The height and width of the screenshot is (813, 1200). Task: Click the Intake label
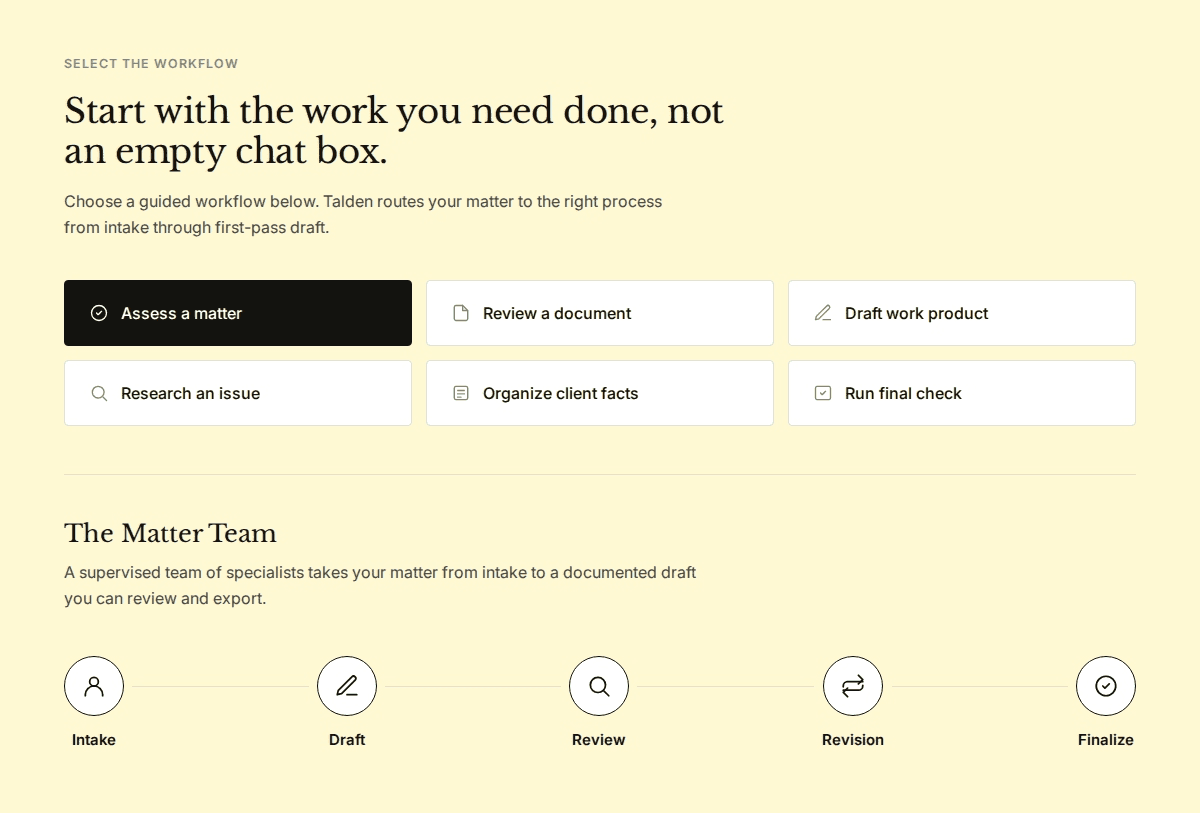point(94,740)
